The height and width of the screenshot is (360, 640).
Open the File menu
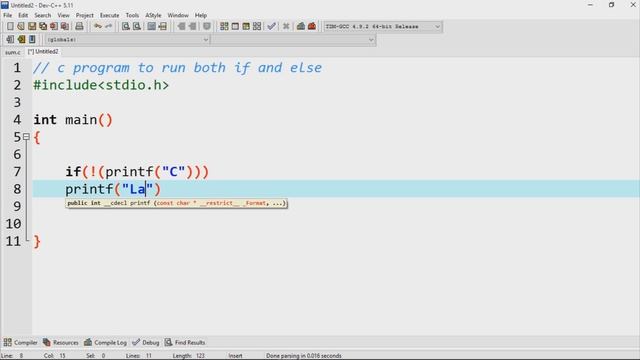(7, 15)
